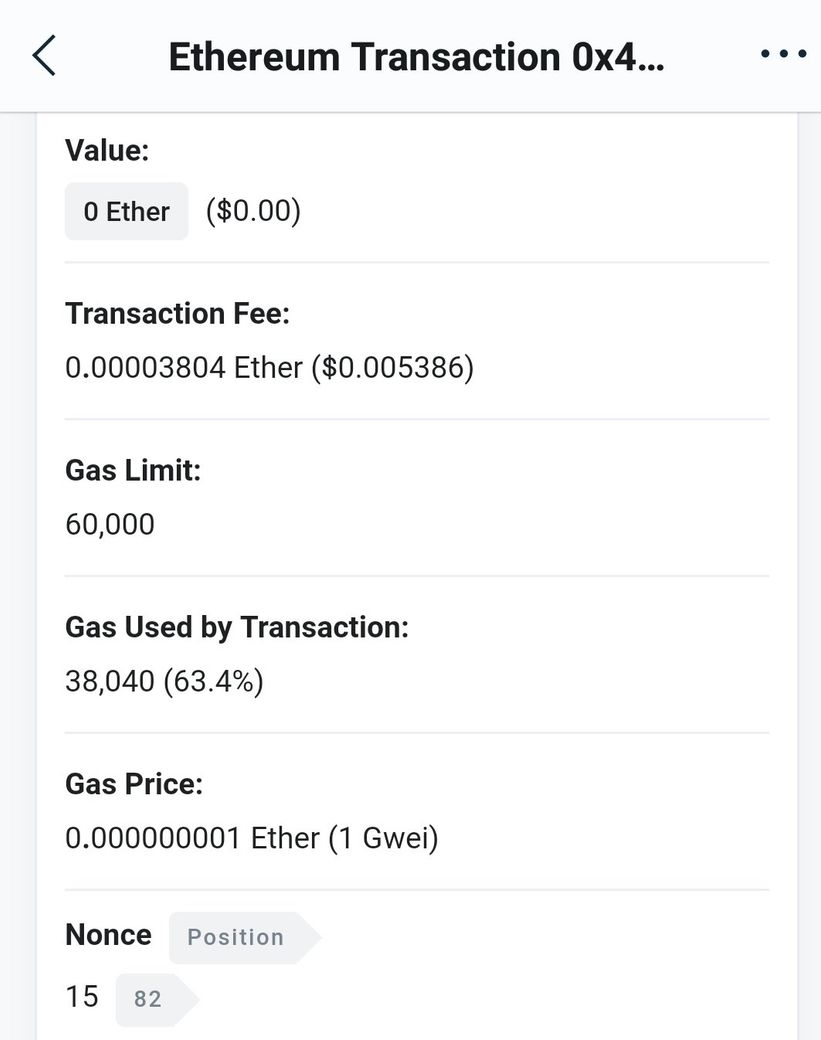Image resolution: width=821 pixels, height=1040 pixels.
Task: Tap the nonce value 15
Action: pyautogui.click(x=82, y=997)
